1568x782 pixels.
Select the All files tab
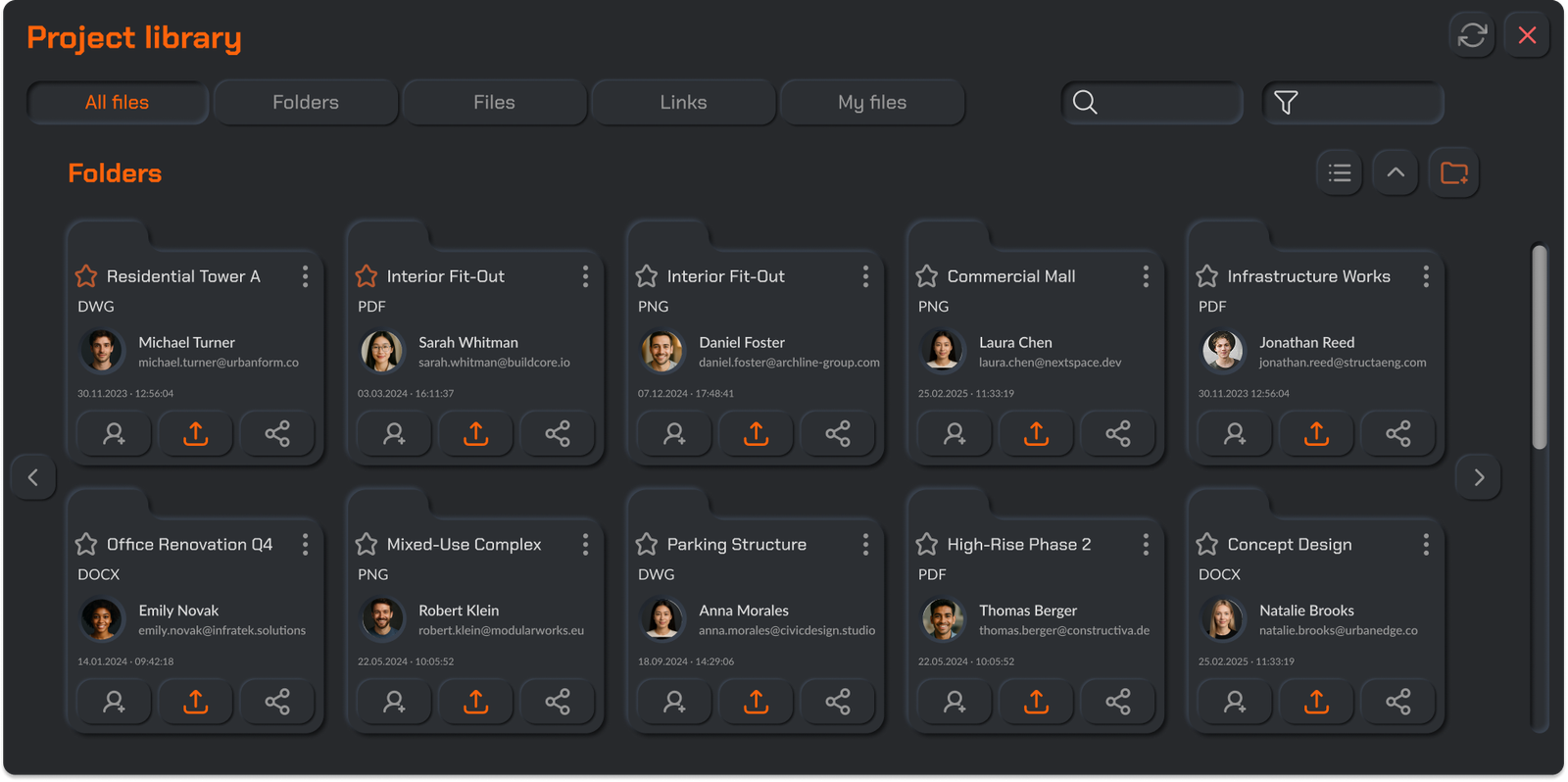[118, 102]
